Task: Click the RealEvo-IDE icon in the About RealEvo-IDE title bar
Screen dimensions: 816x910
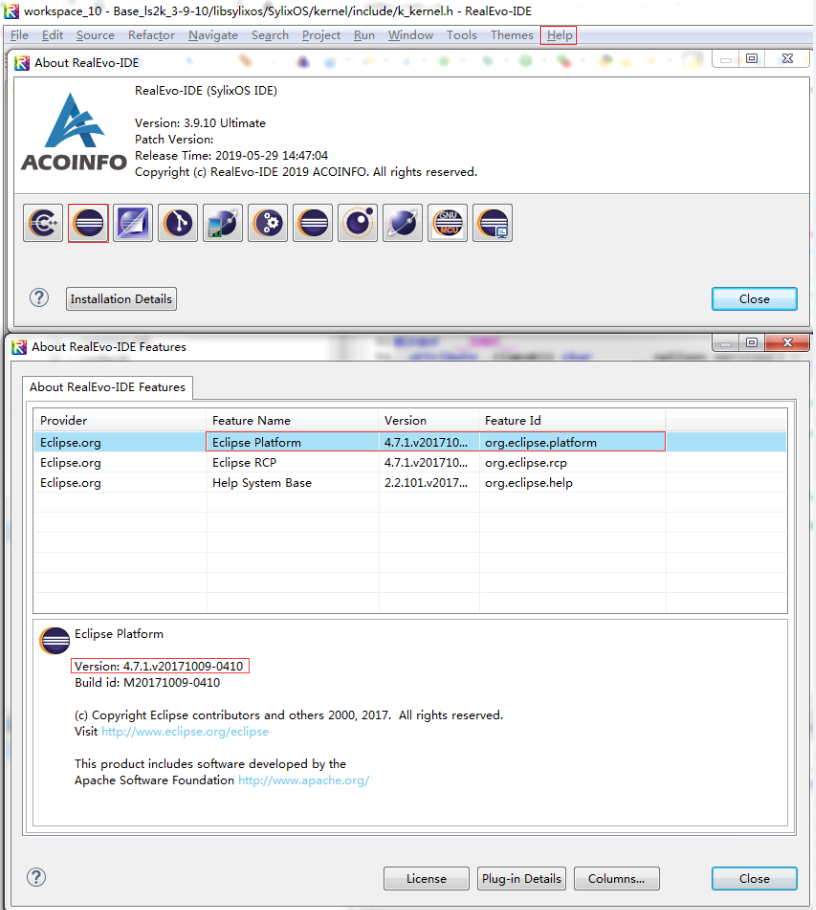Action: tap(21, 63)
